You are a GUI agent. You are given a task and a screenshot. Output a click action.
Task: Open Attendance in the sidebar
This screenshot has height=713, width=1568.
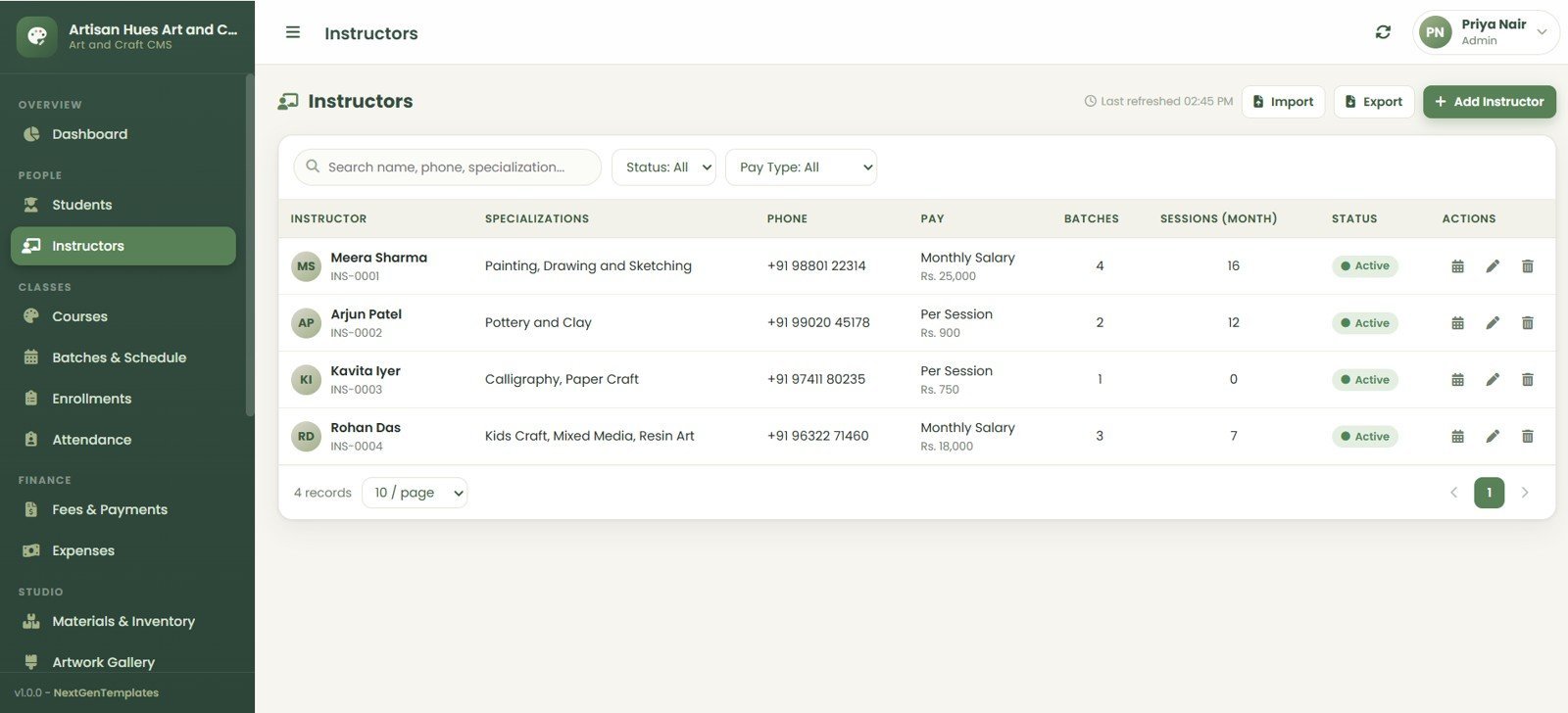122,440
